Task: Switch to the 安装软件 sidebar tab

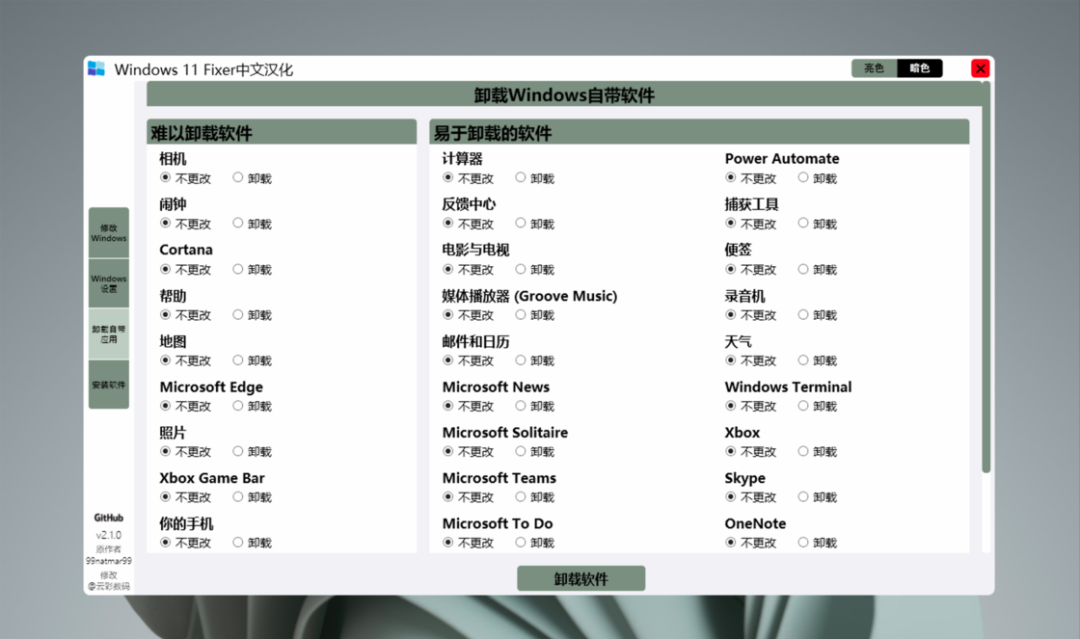Action: pyautogui.click(x=108, y=386)
